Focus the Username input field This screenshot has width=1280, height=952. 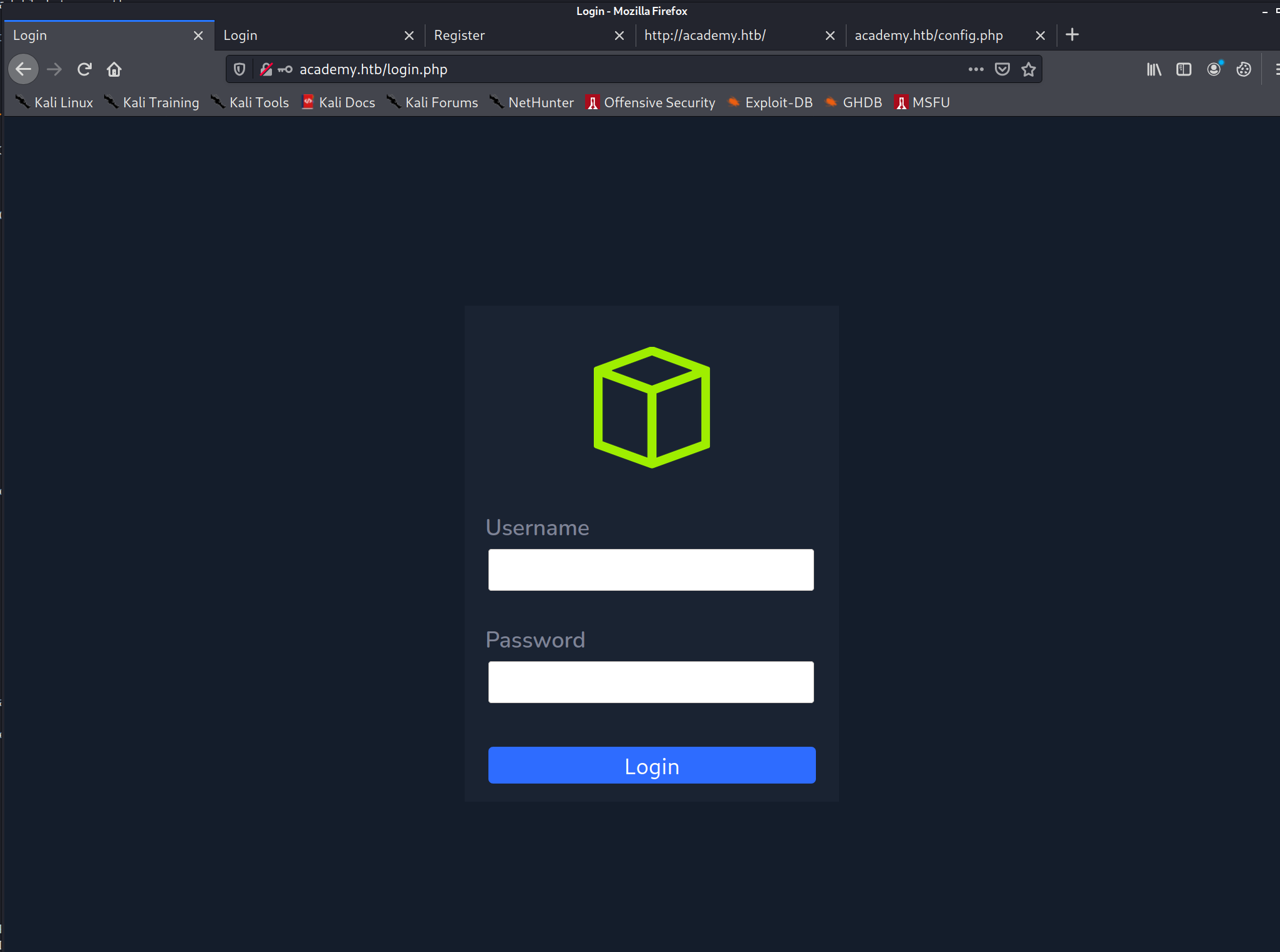point(651,570)
